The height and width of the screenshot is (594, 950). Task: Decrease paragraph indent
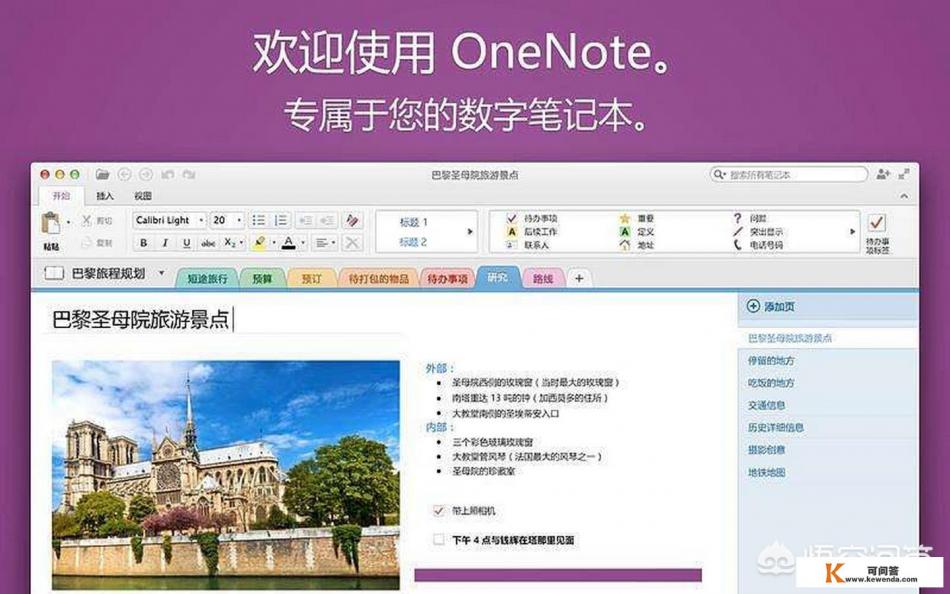305,220
